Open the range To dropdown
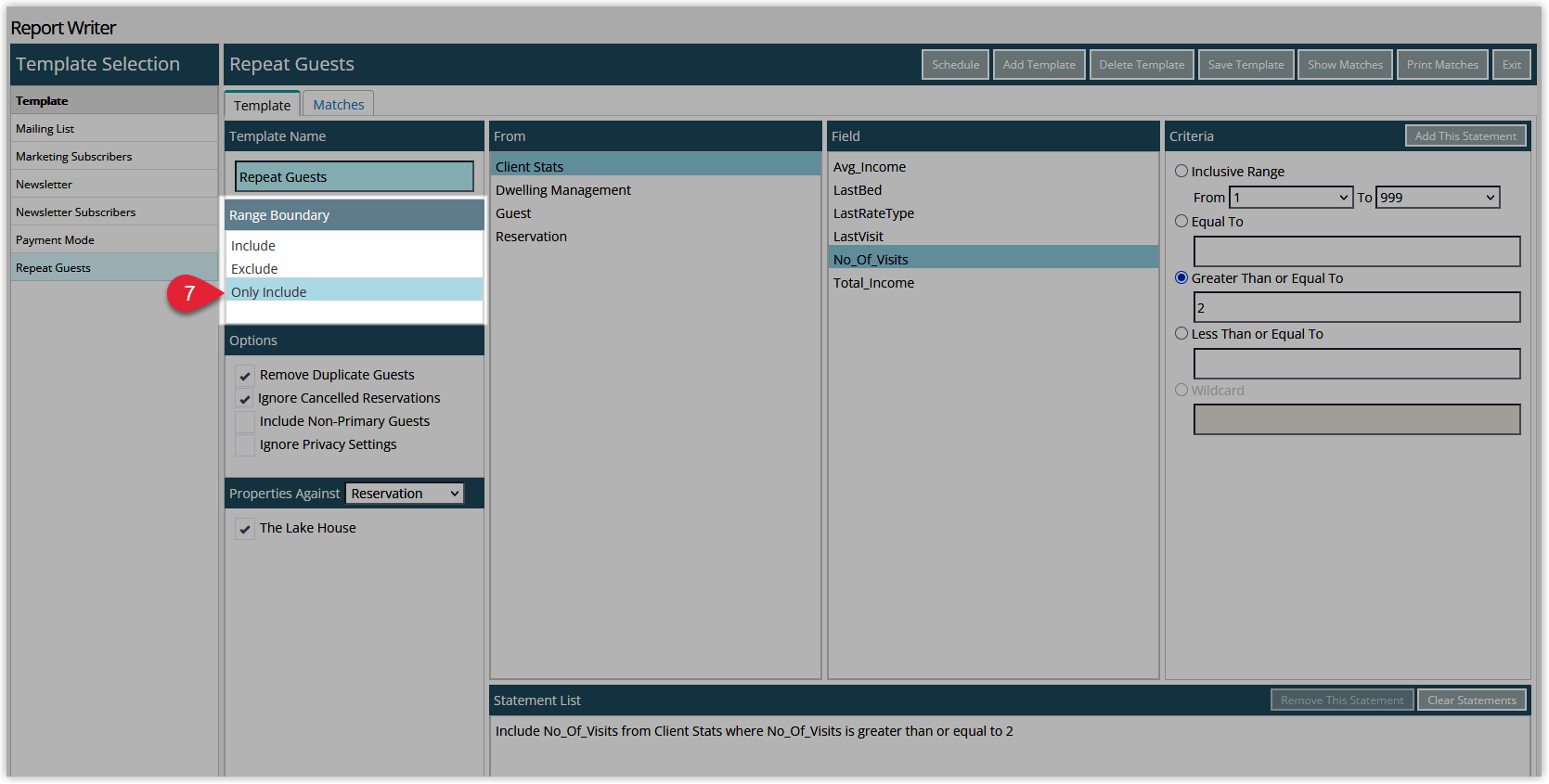1549x784 pixels. (x=1438, y=198)
